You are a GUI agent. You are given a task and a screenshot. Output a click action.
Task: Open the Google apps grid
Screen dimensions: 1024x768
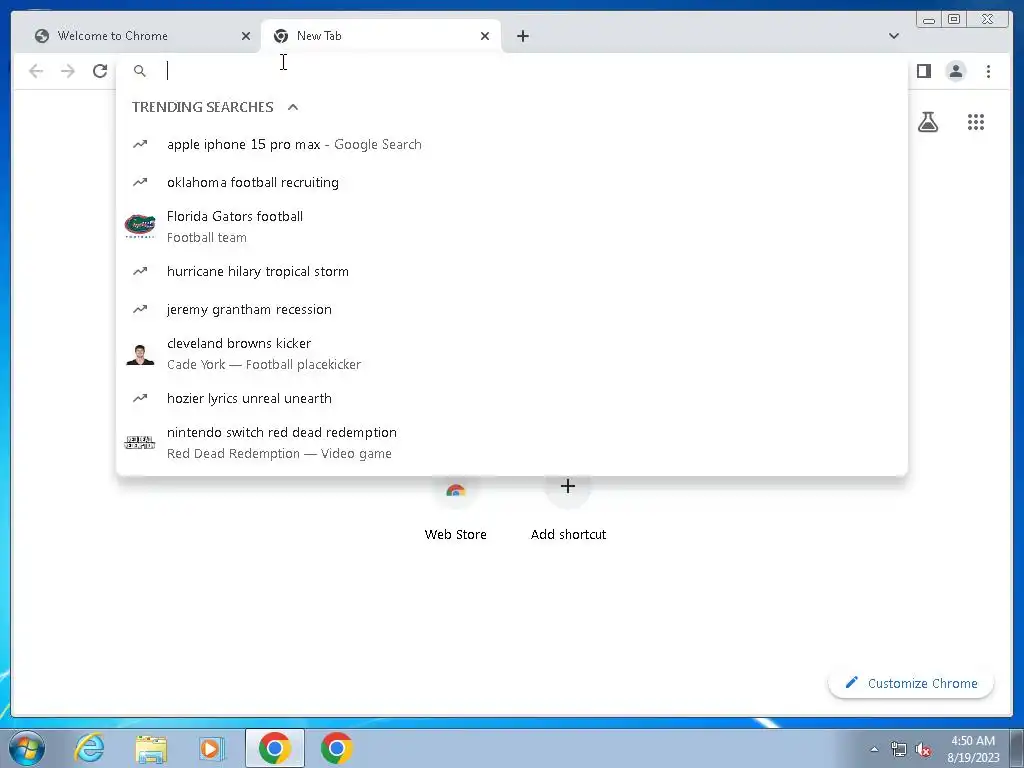(976, 122)
